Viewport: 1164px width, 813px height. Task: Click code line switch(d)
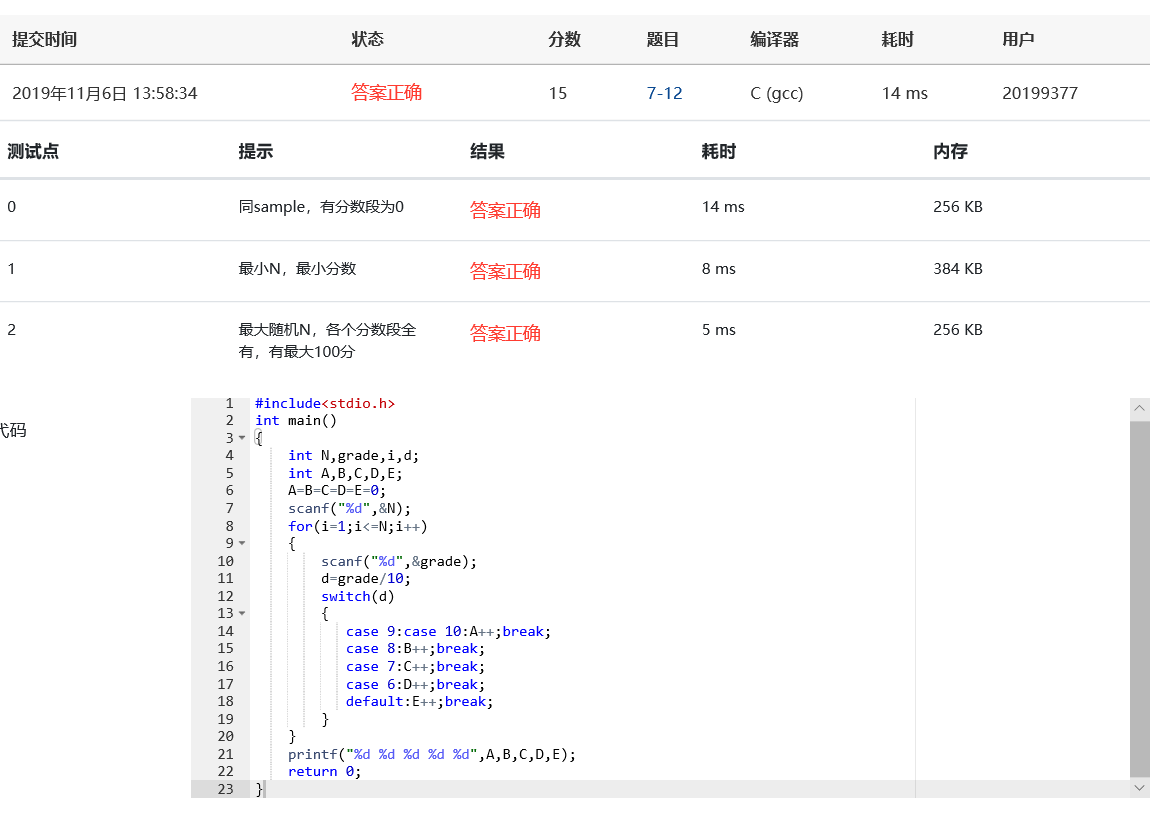tap(357, 596)
